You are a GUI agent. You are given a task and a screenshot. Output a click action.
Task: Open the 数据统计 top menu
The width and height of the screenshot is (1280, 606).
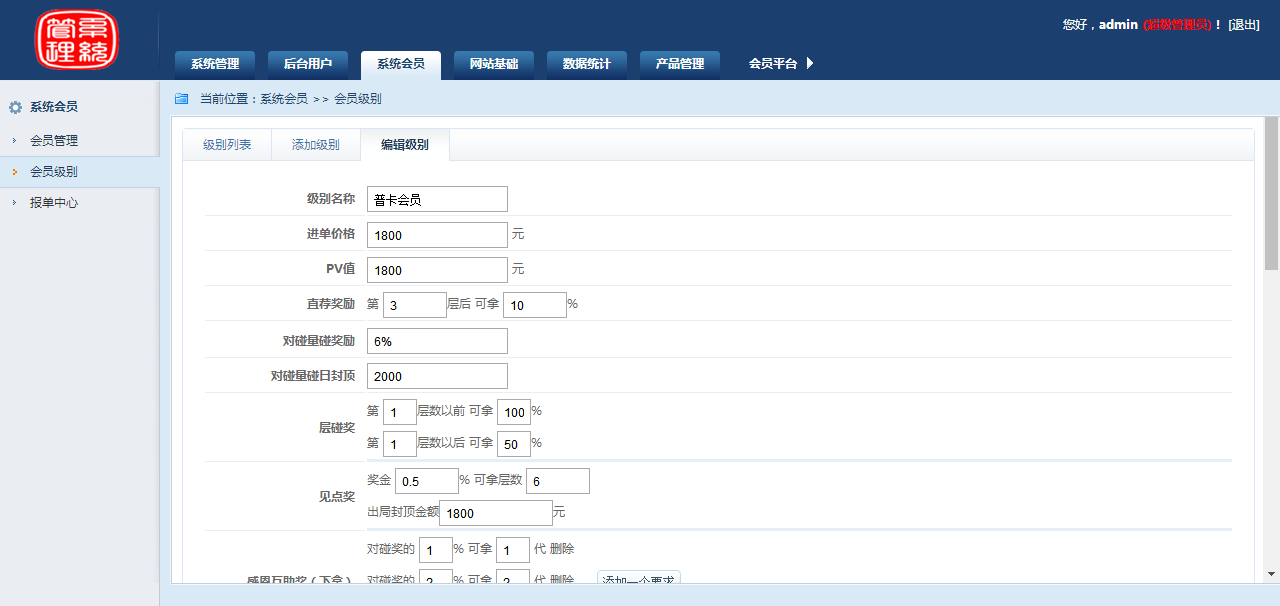pos(586,64)
